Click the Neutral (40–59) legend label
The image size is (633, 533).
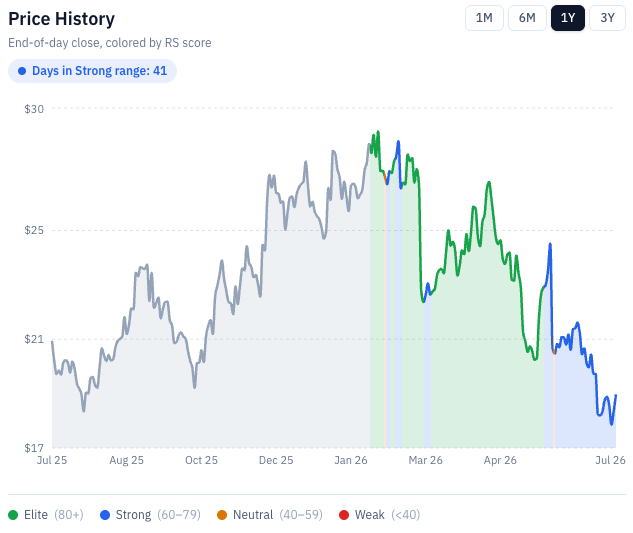278,515
